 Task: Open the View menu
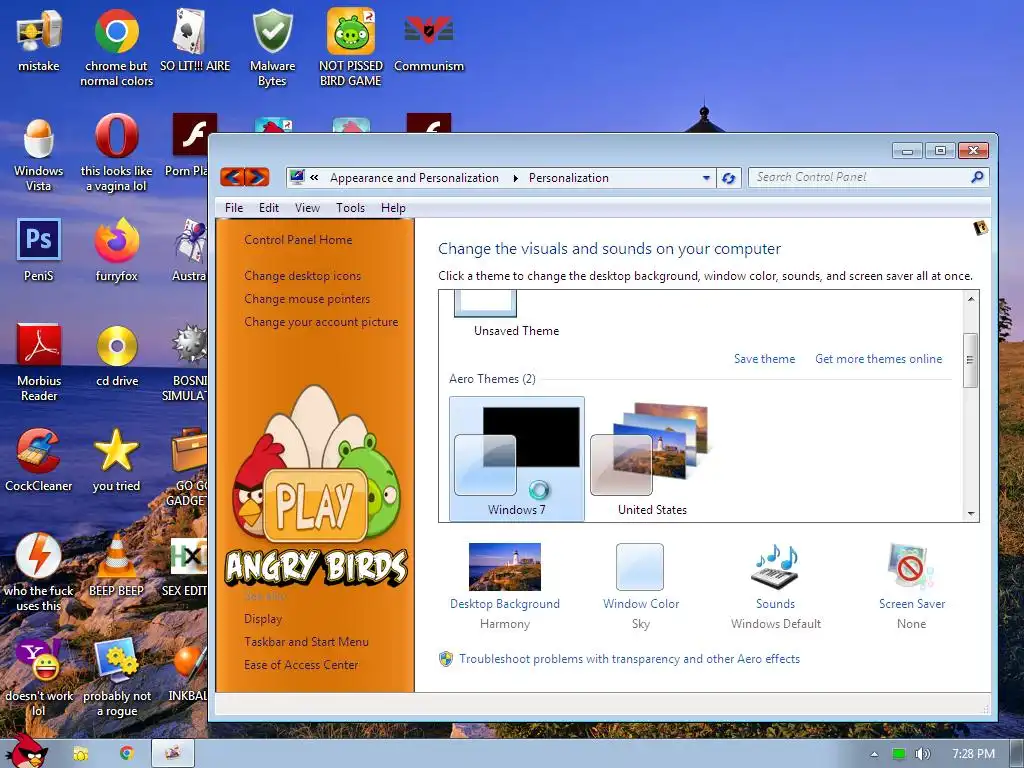click(307, 208)
